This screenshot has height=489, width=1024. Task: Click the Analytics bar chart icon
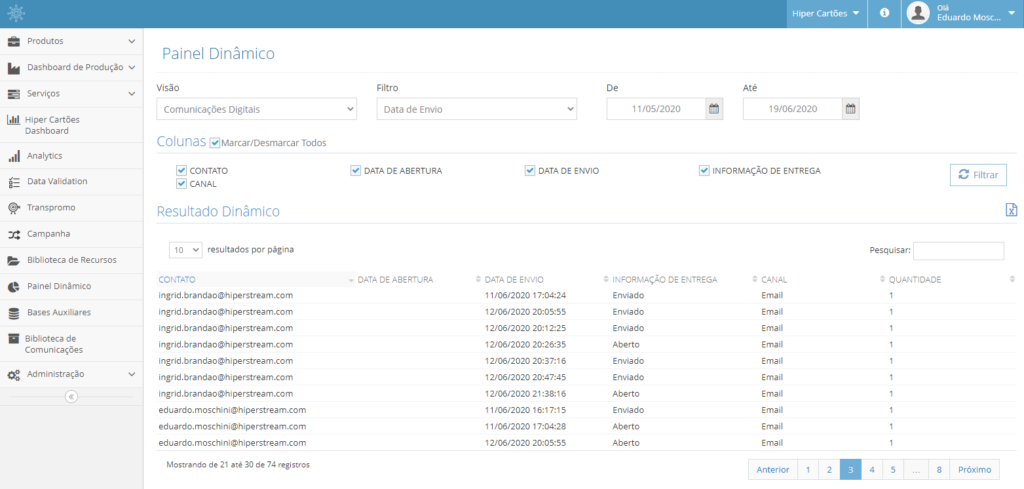tap(14, 157)
